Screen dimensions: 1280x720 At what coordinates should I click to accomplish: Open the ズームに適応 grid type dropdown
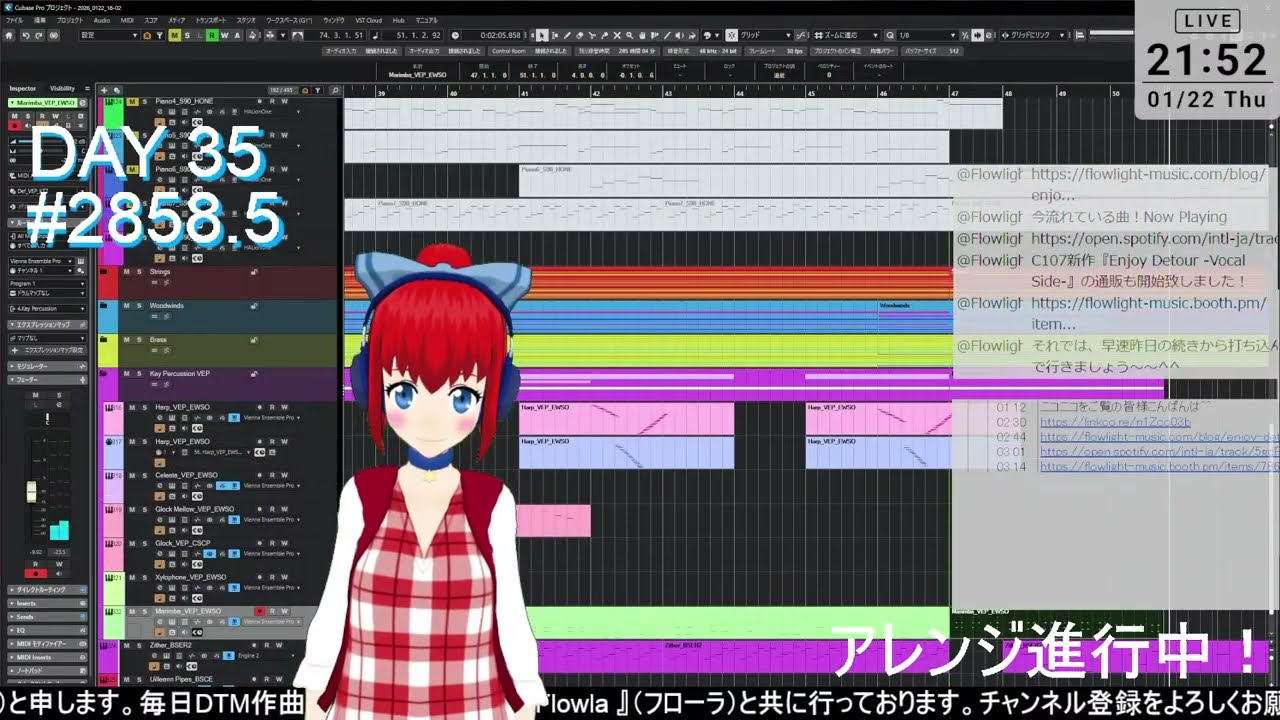click(846, 35)
